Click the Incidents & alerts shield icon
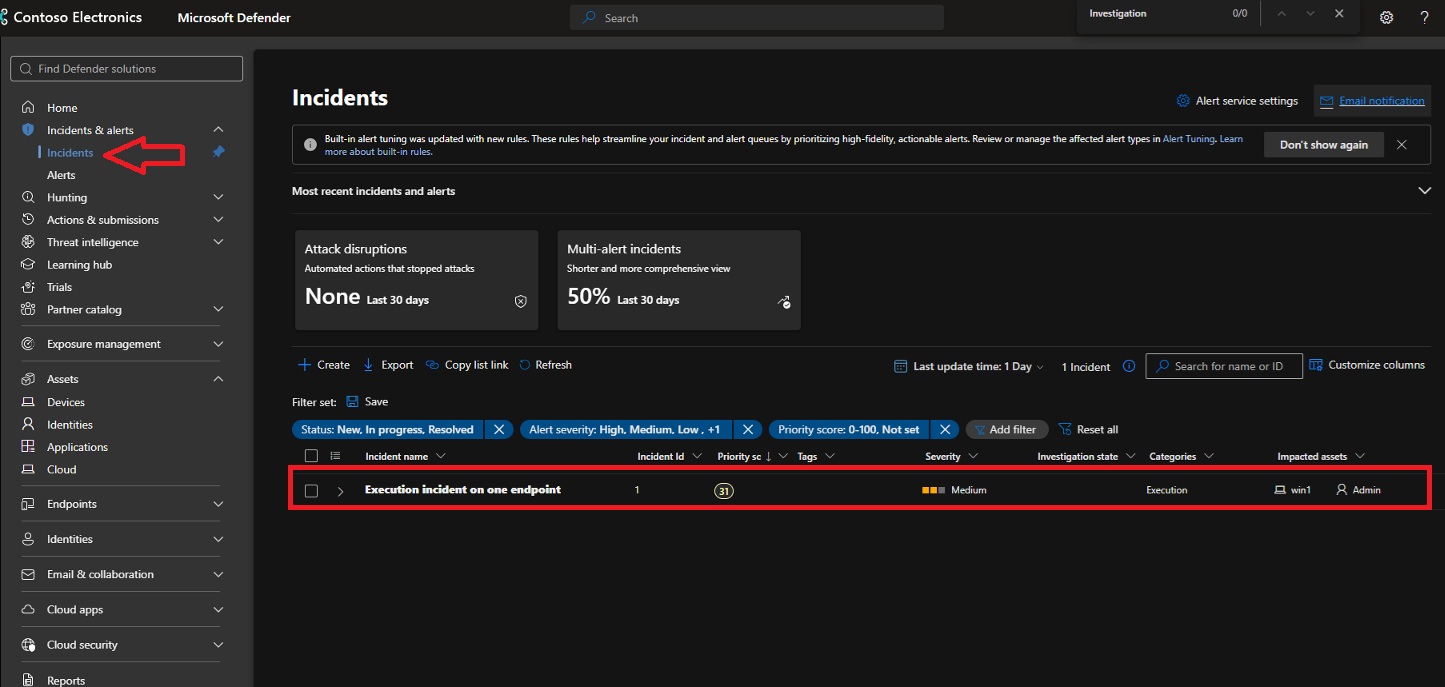Image resolution: width=1445 pixels, height=687 pixels. click(28, 130)
